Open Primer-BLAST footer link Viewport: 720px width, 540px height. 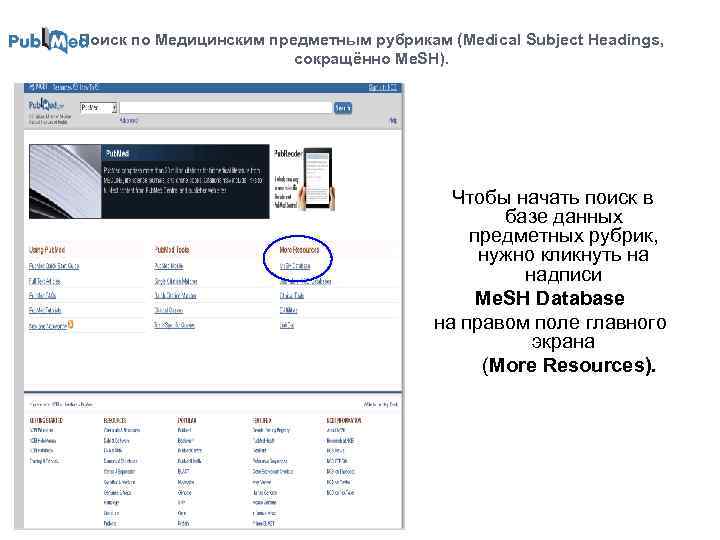click(264, 523)
